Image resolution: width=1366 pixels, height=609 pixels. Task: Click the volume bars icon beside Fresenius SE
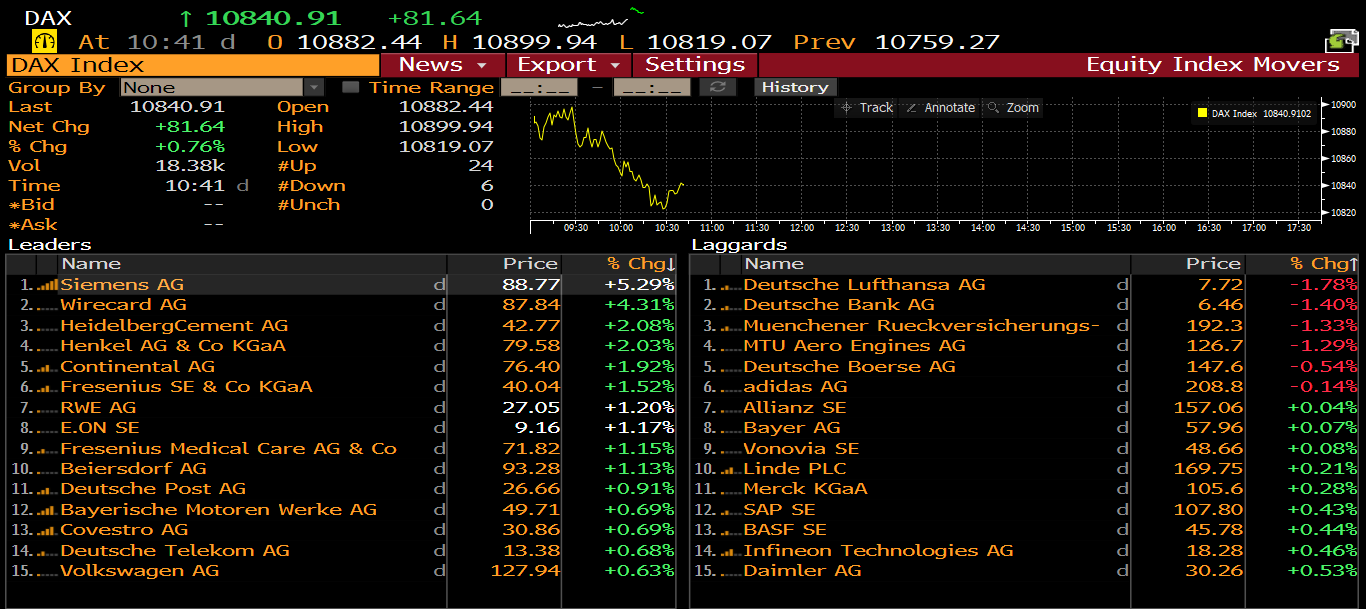pyautogui.click(x=47, y=387)
